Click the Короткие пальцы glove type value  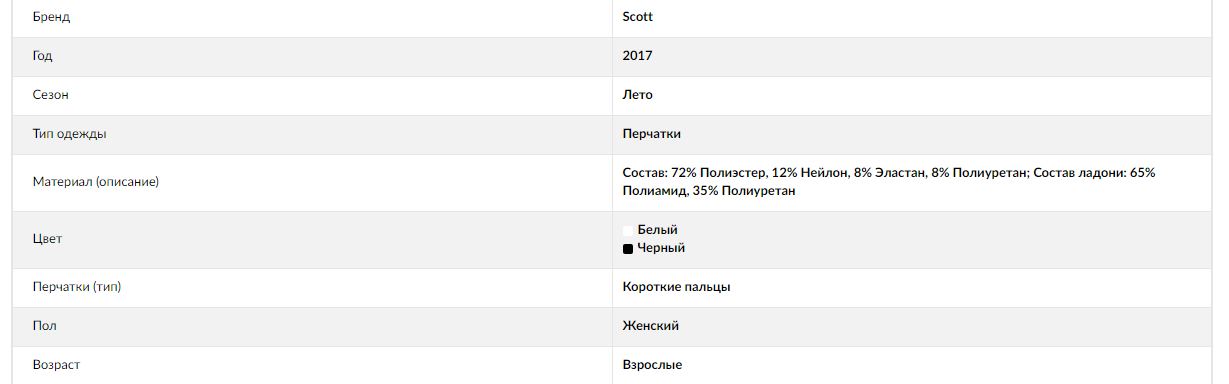coord(676,288)
